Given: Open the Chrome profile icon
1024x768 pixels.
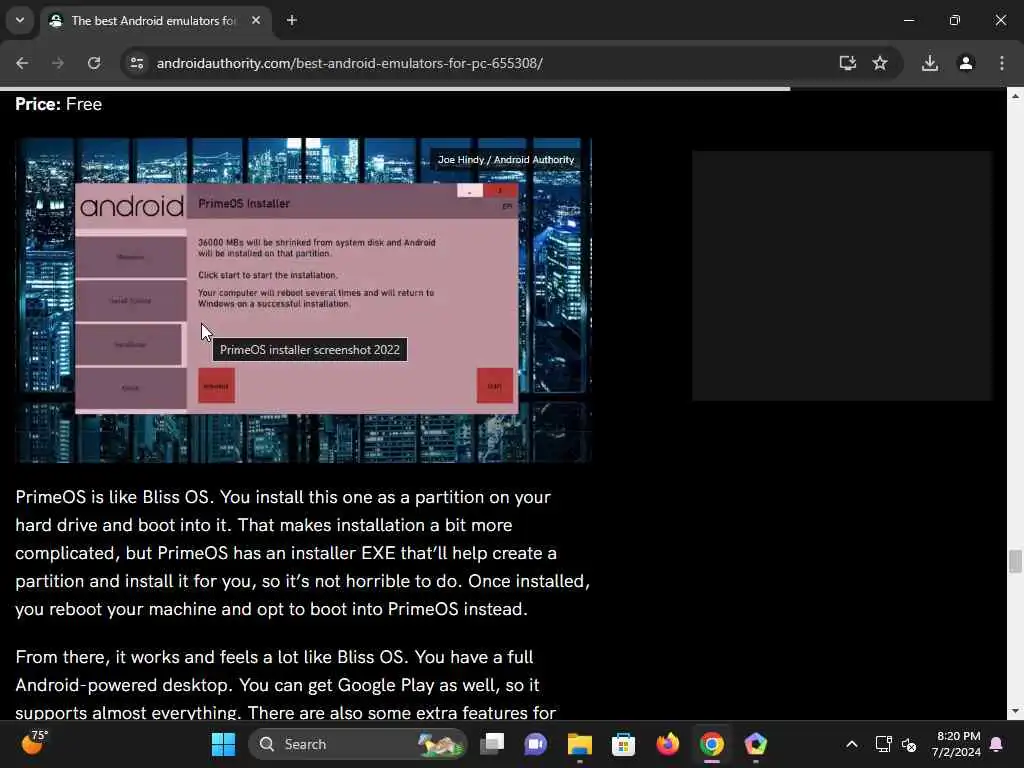Looking at the screenshot, I should [x=966, y=63].
